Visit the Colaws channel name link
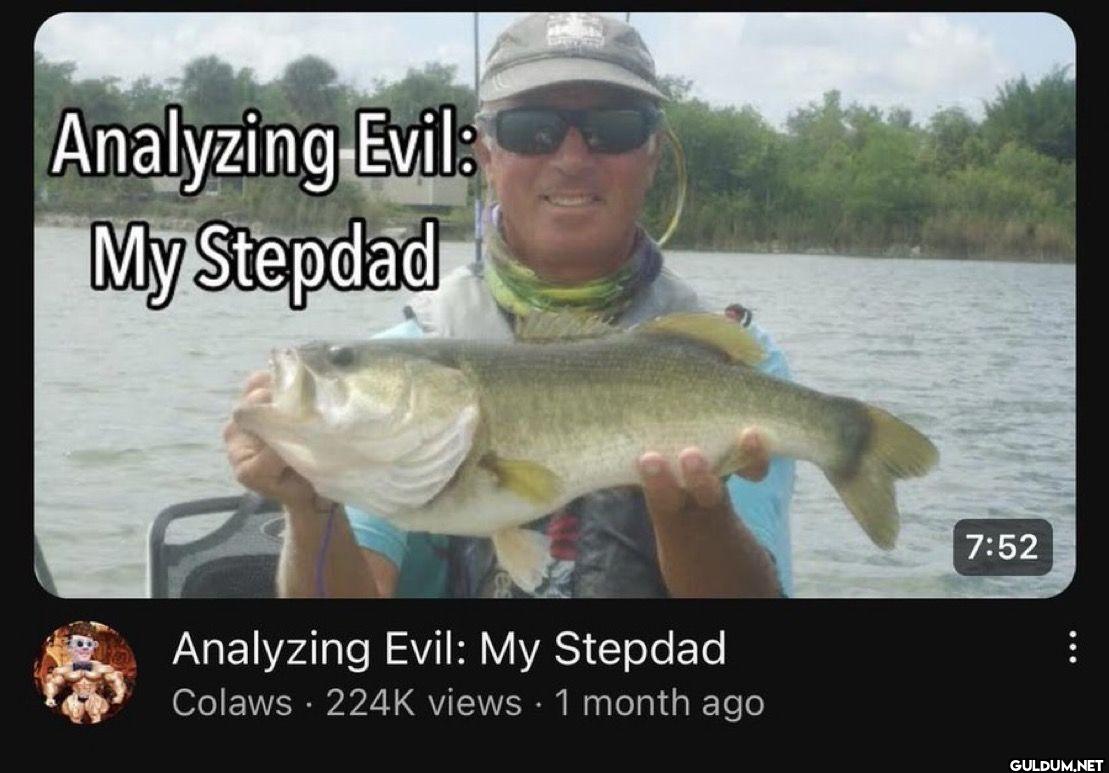This screenshot has height=773, width=1109. coord(232,703)
